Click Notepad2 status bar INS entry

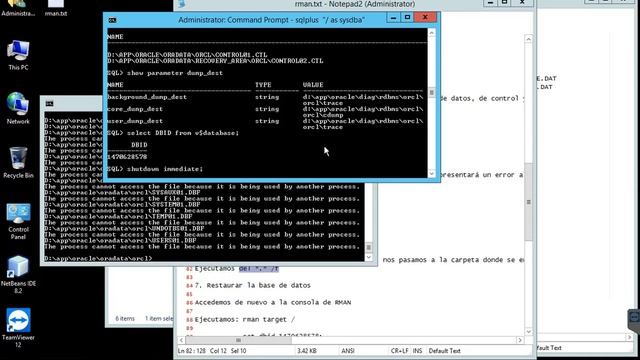click(417, 351)
